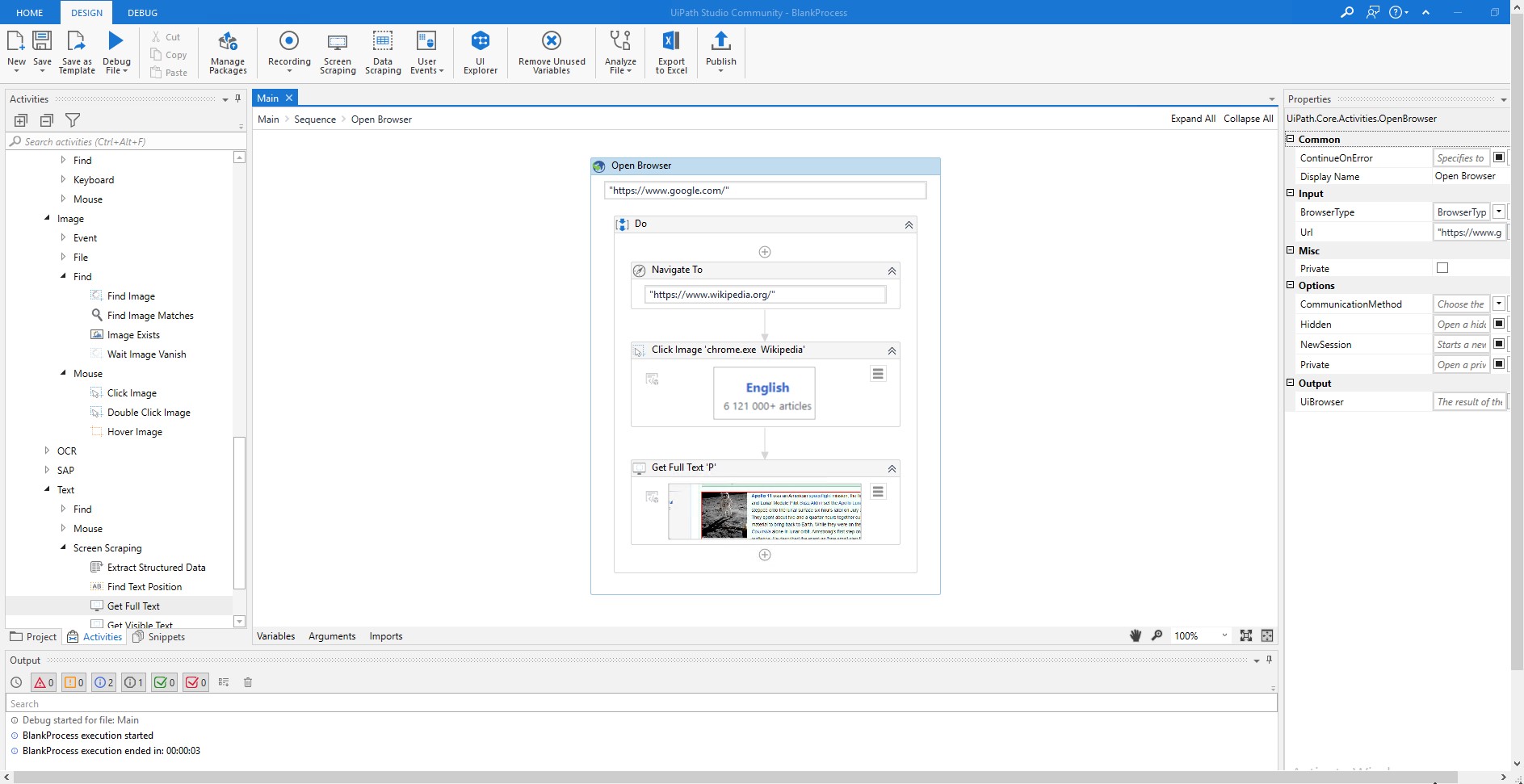Viewport: 1524px width, 784px height.
Task: Toggle error filter in Output
Action: [x=44, y=682]
